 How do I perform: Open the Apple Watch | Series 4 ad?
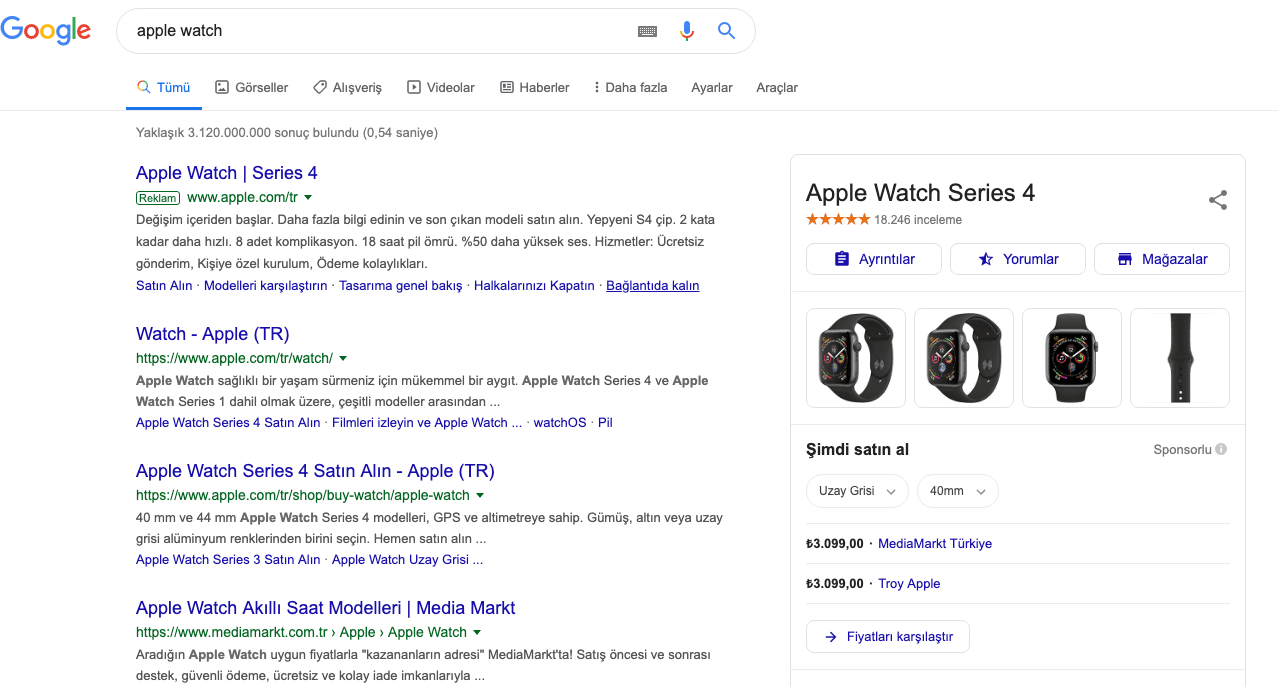click(x=227, y=173)
